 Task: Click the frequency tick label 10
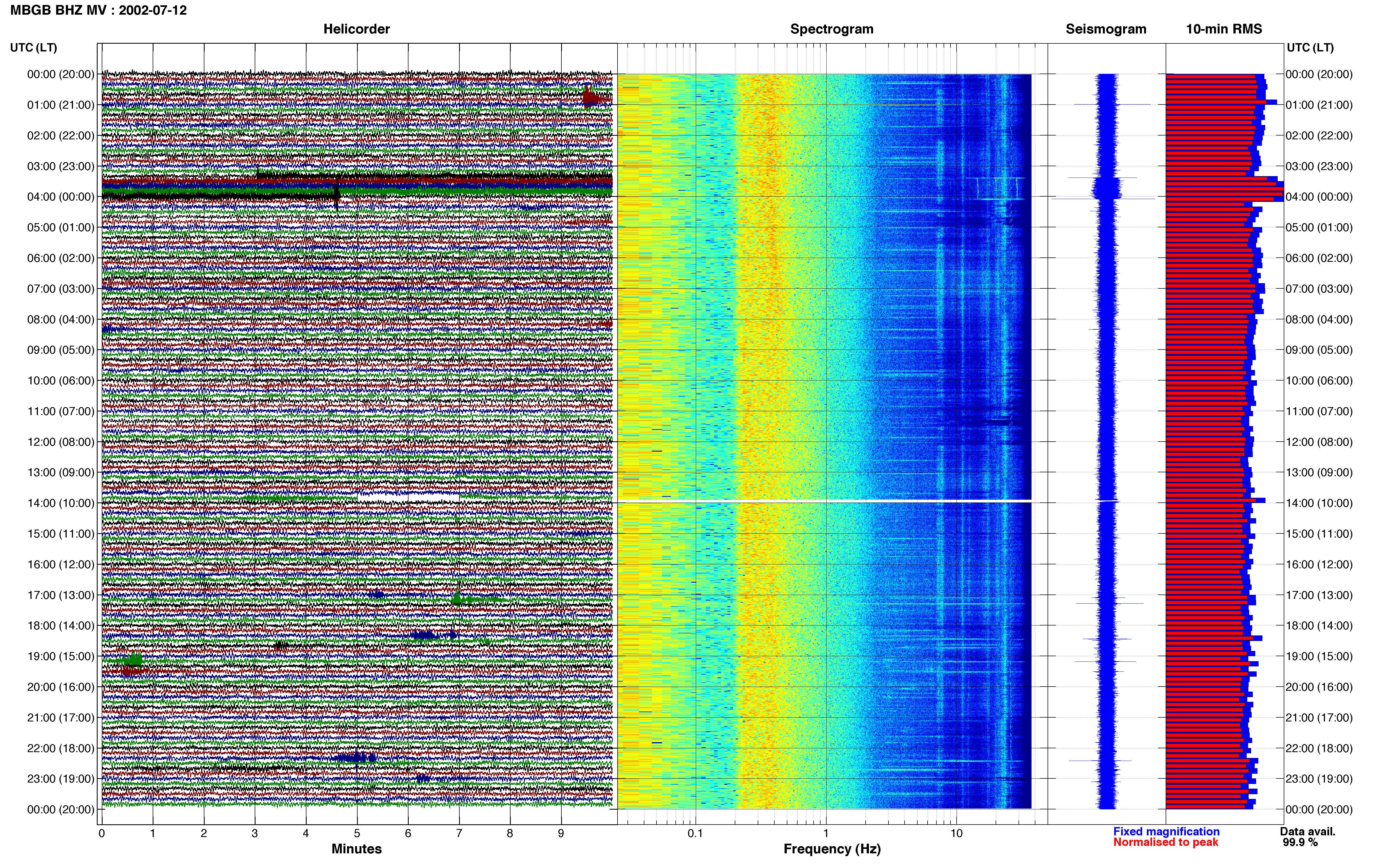(956, 833)
